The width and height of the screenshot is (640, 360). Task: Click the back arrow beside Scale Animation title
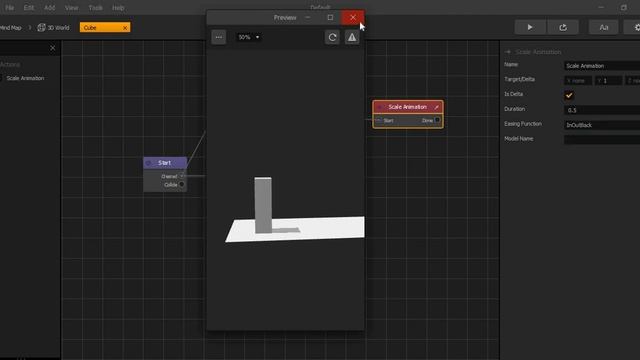(x=508, y=52)
